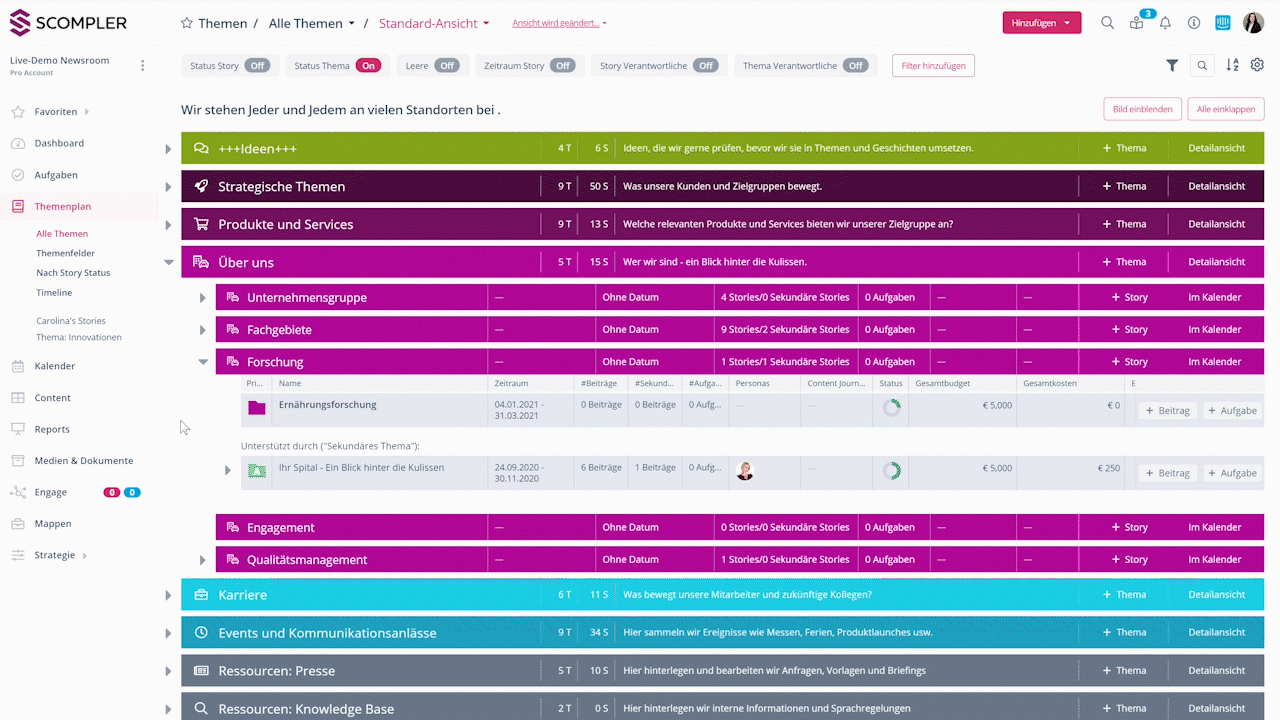Open the user profile avatar
The width and height of the screenshot is (1280, 720).
1253,23
